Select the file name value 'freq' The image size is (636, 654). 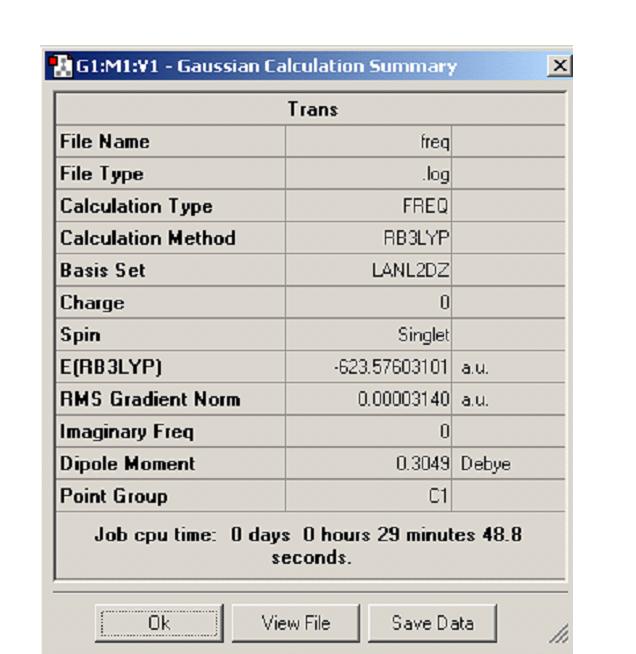tap(435, 142)
